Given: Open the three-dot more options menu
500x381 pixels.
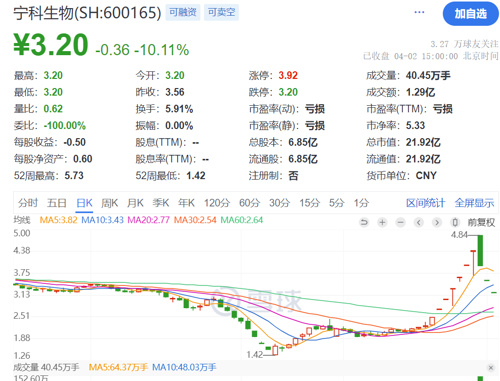Looking at the screenshot, I should pyautogui.click(x=419, y=12).
